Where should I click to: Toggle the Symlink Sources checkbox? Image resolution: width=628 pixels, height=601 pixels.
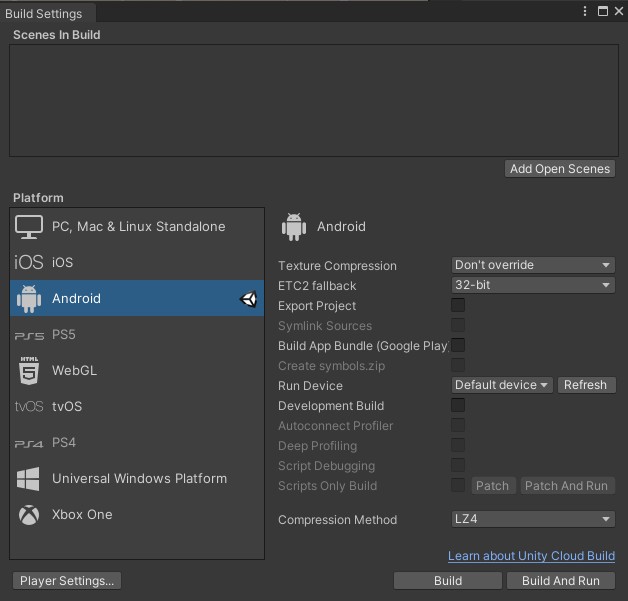click(x=458, y=325)
